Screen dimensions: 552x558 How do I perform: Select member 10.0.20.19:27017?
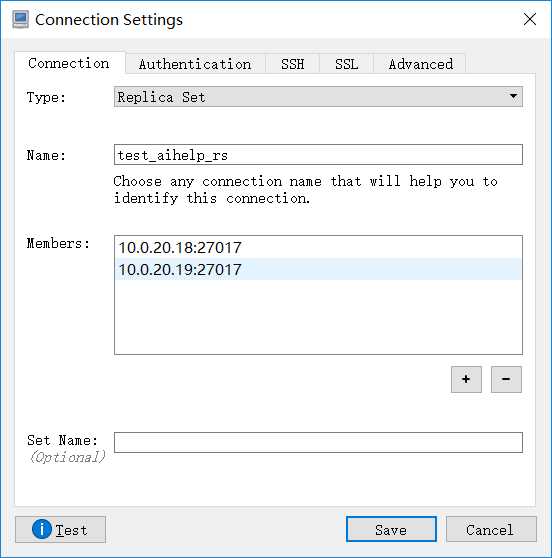[318, 269]
